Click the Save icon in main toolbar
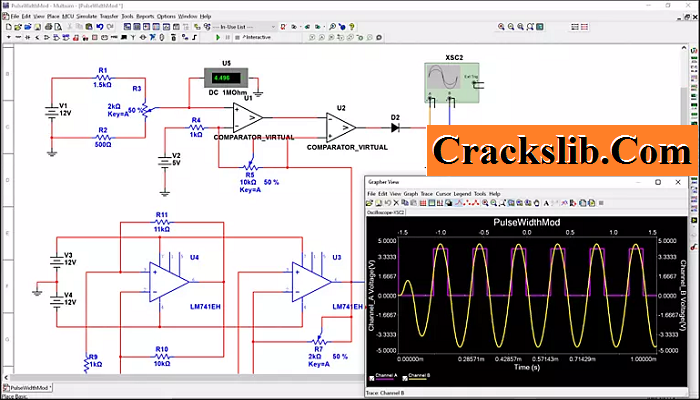Screen dimensions: 700x400 (x=38, y=27)
